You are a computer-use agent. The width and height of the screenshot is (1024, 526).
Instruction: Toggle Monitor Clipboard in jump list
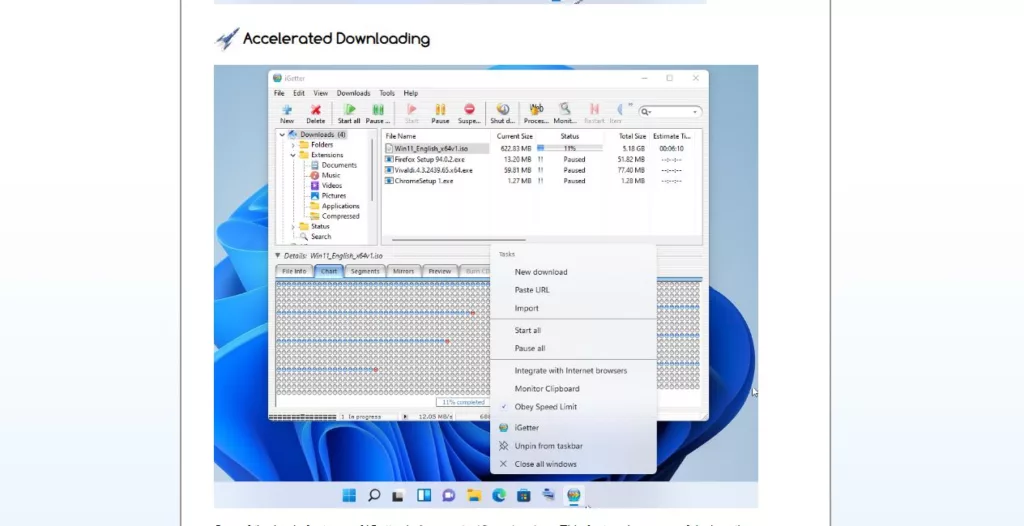[547, 388]
